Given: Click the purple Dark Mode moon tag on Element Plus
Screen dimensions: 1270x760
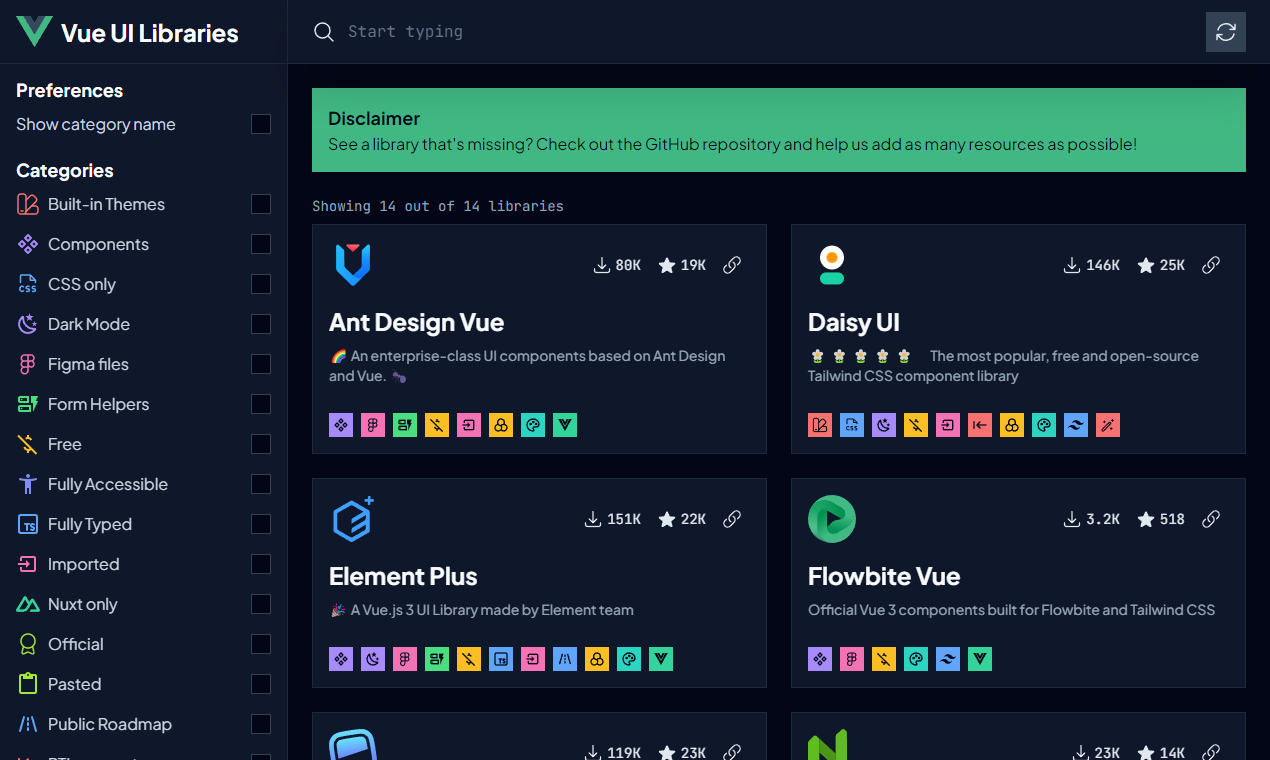Looking at the screenshot, I should [x=373, y=659].
